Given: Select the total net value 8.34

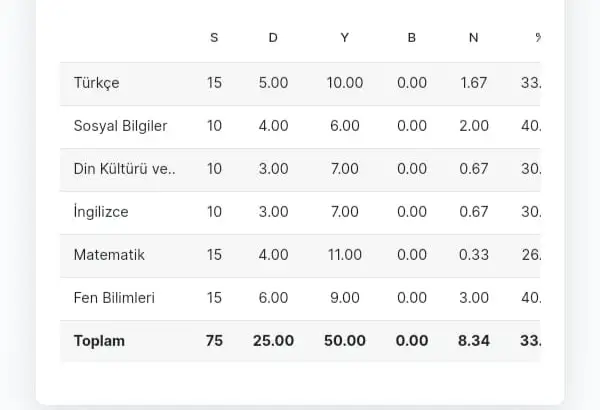Looking at the screenshot, I should 473,341.
